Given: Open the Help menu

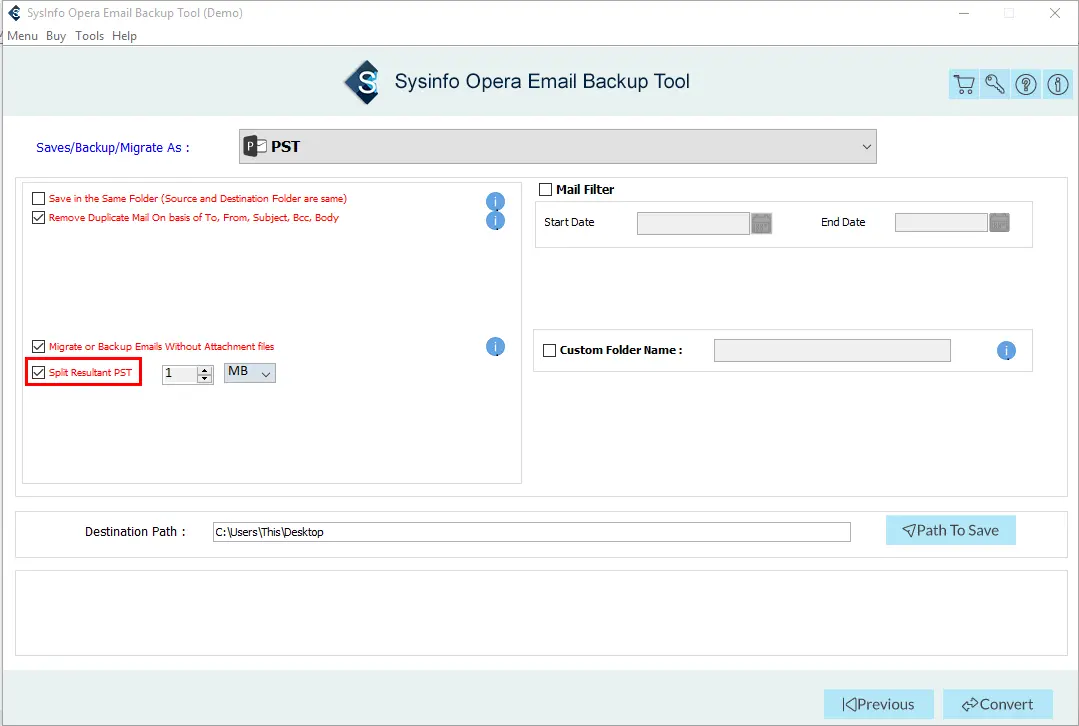Looking at the screenshot, I should [124, 36].
